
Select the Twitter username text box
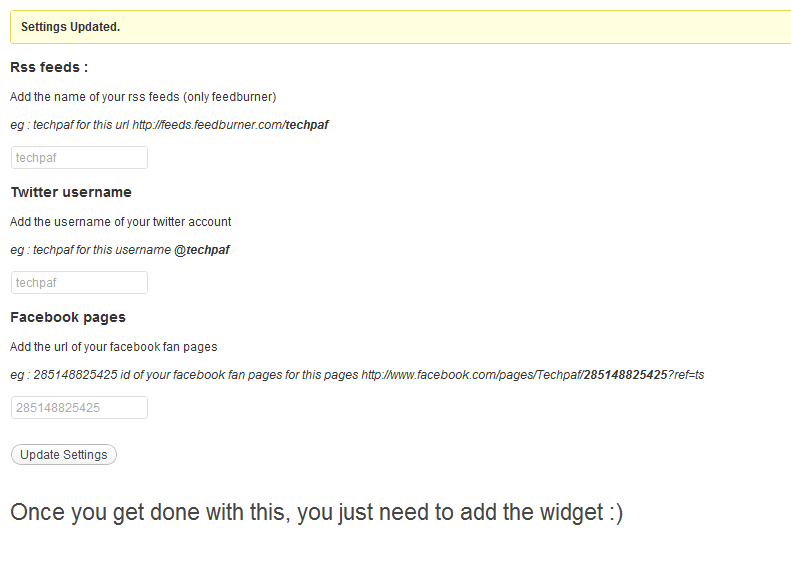[79, 282]
